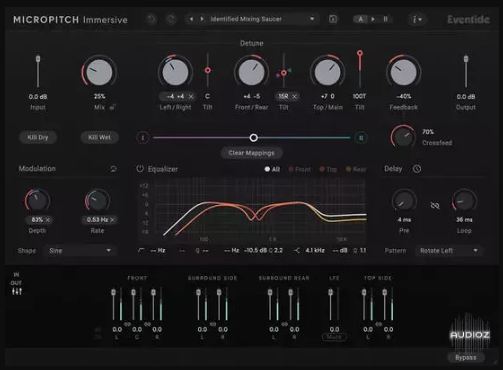
Task: Click the Pre delay knob
Action: (404, 201)
